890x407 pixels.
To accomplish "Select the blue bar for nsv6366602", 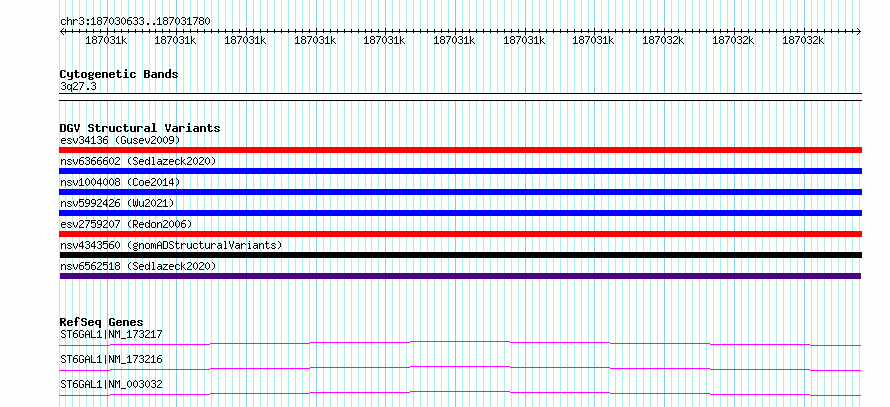I will pyautogui.click(x=460, y=171).
